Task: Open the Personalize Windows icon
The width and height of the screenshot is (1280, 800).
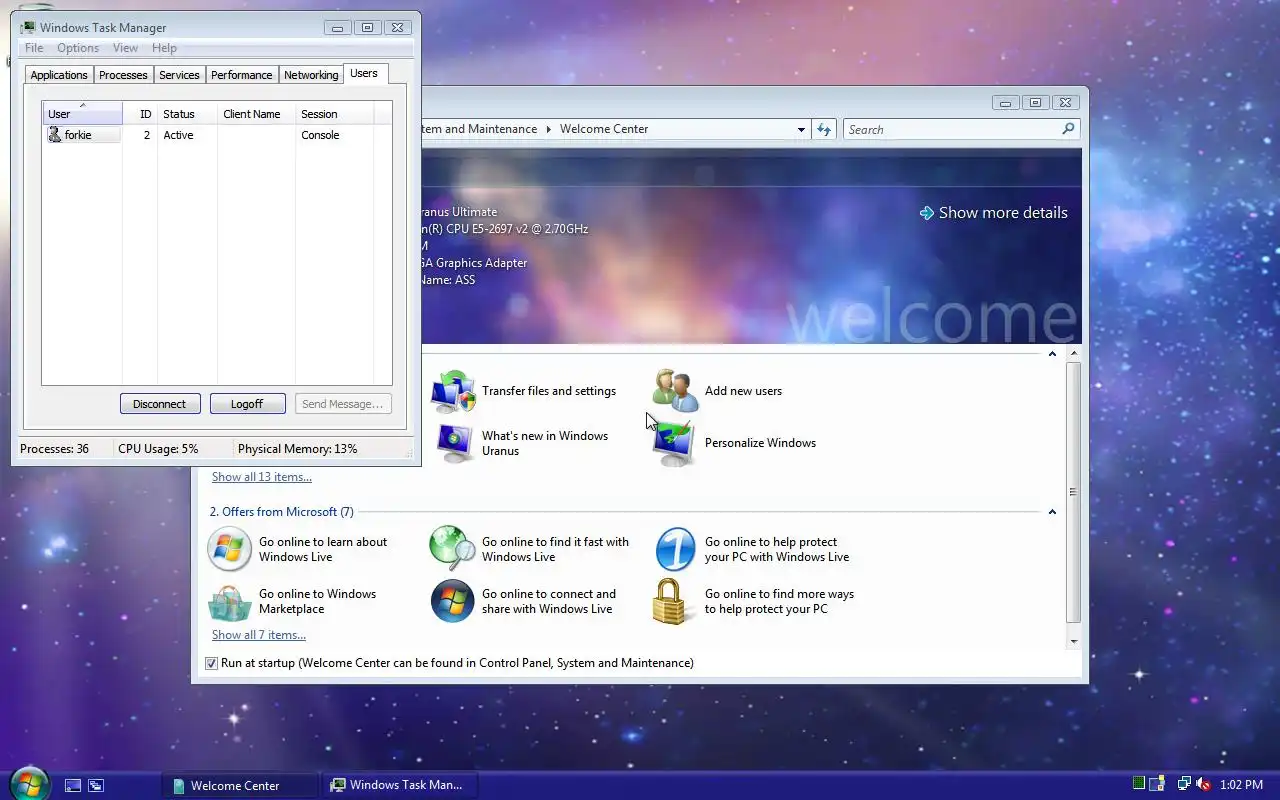Action: point(675,443)
